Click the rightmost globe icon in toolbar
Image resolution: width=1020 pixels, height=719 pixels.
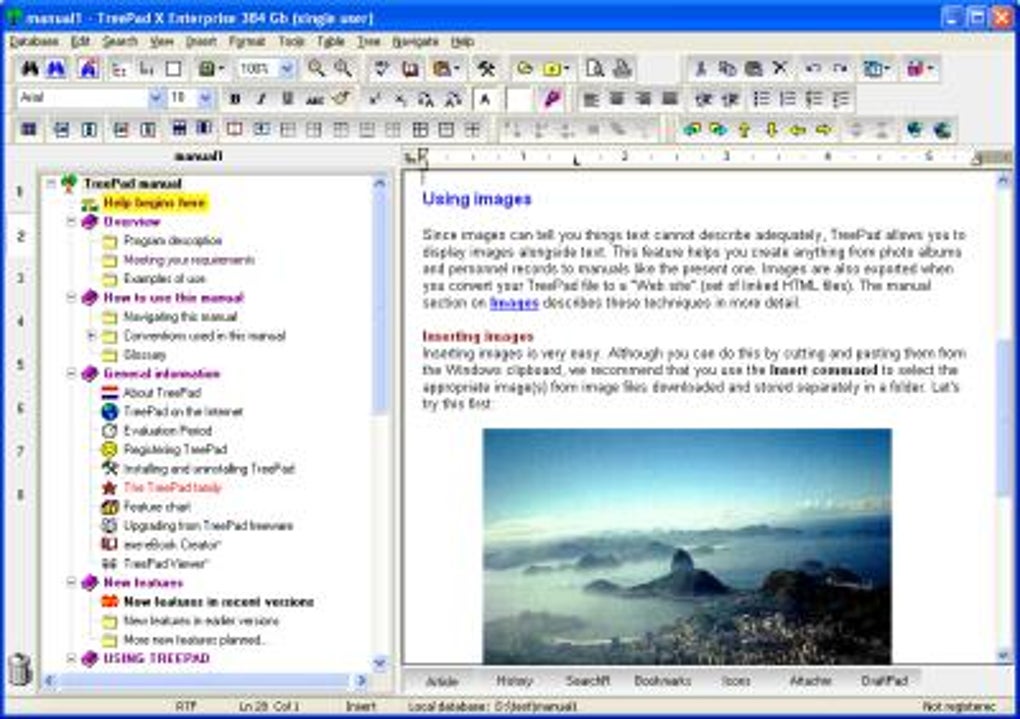tap(943, 129)
